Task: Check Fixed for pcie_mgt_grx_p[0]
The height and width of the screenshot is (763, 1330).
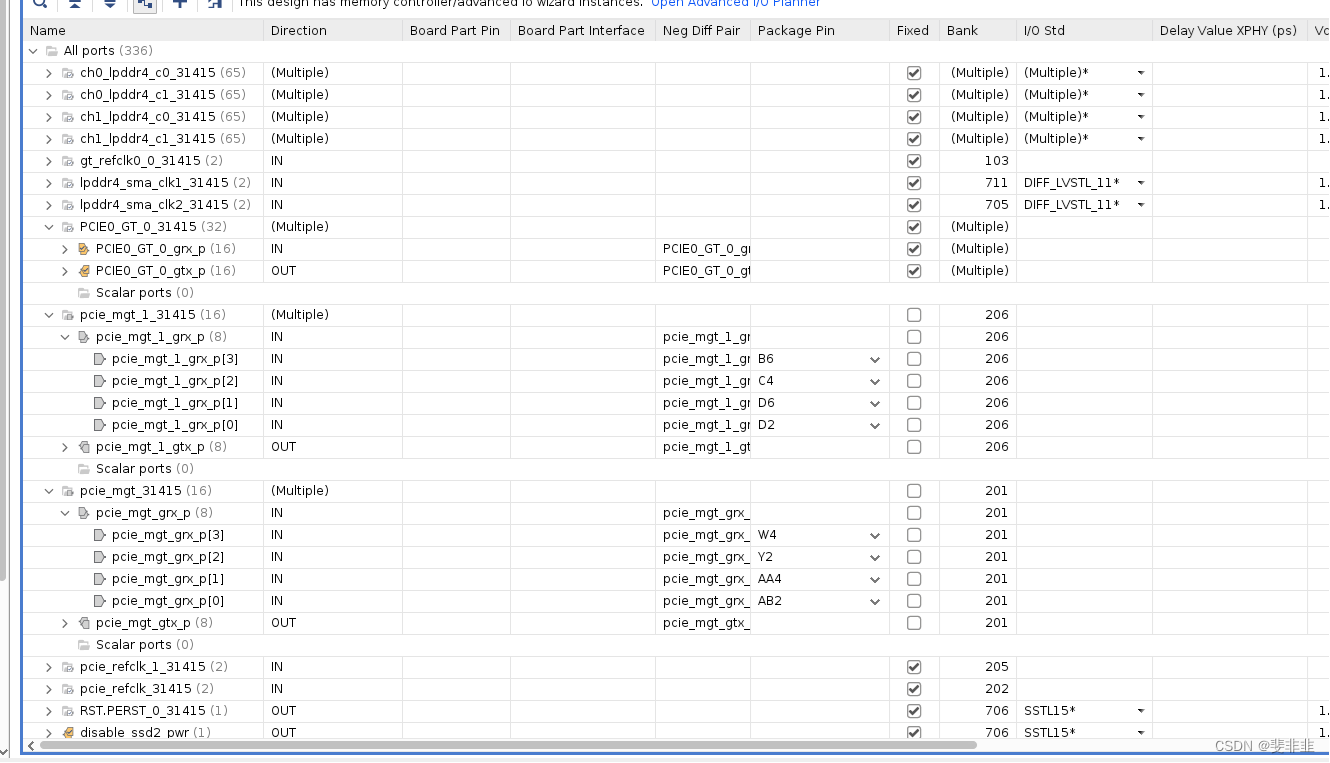Action: coord(914,601)
